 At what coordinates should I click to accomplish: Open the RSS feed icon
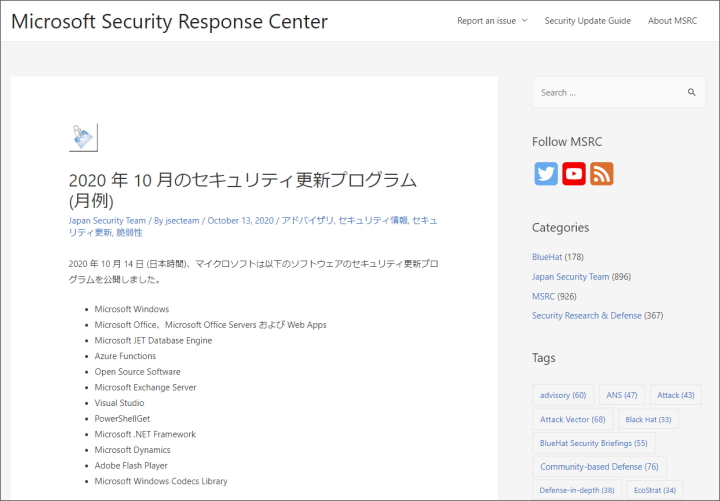point(601,174)
